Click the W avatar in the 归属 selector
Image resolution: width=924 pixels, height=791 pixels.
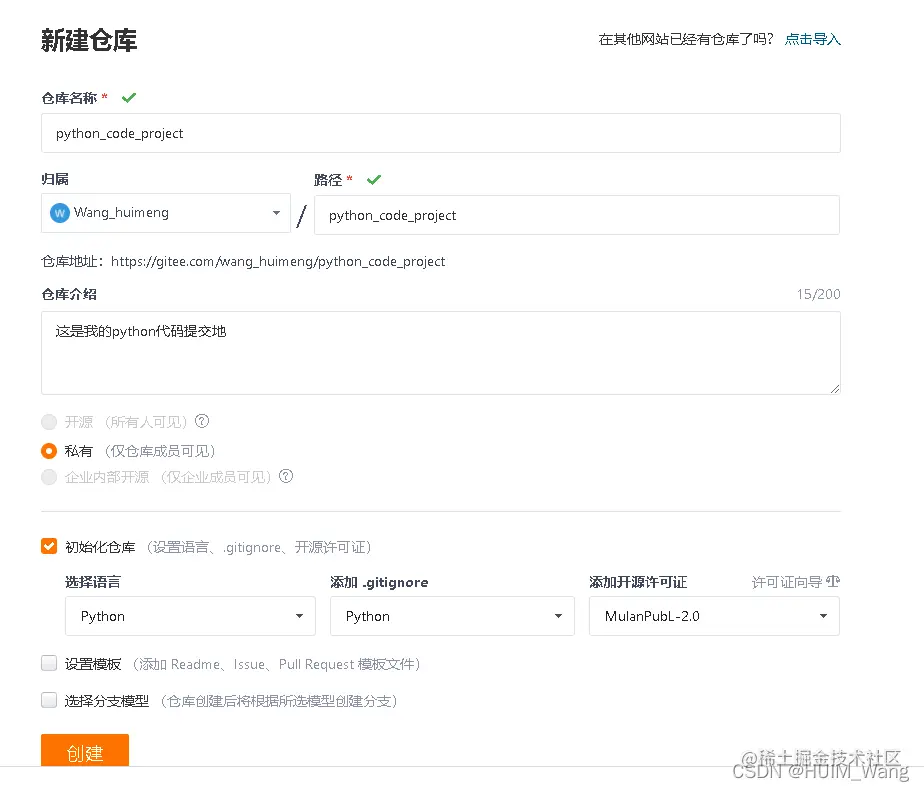pos(59,212)
